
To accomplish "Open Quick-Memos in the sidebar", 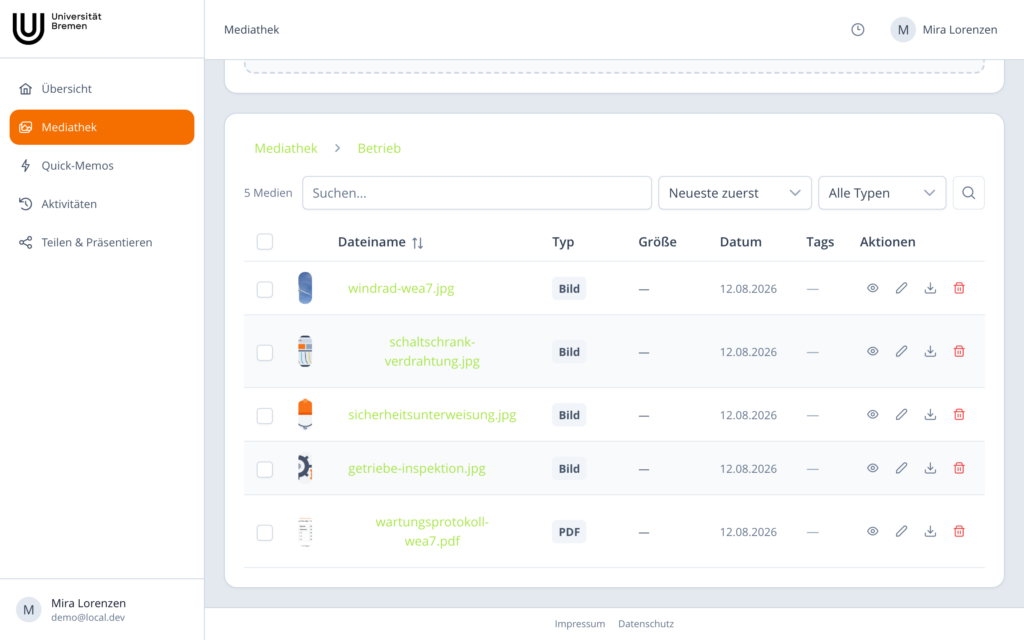I will 102,165.
